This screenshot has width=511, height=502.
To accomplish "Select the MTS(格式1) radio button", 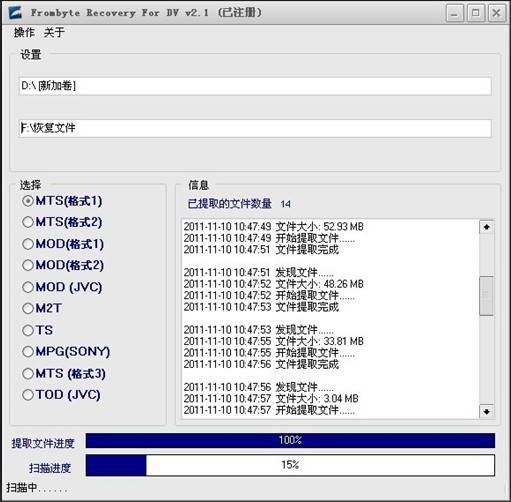I will click(x=28, y=201).
